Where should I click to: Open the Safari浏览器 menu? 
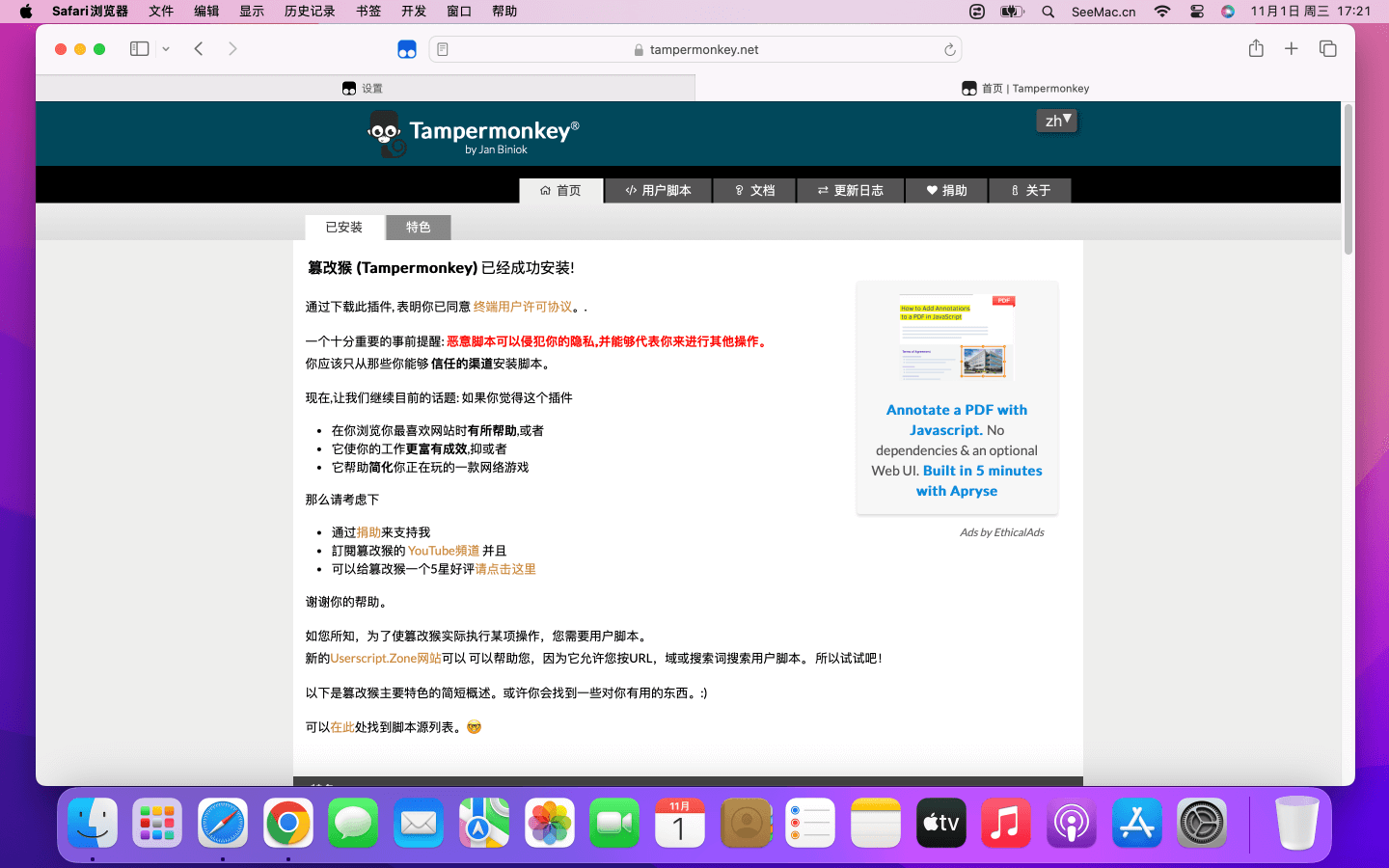[90, 12]
